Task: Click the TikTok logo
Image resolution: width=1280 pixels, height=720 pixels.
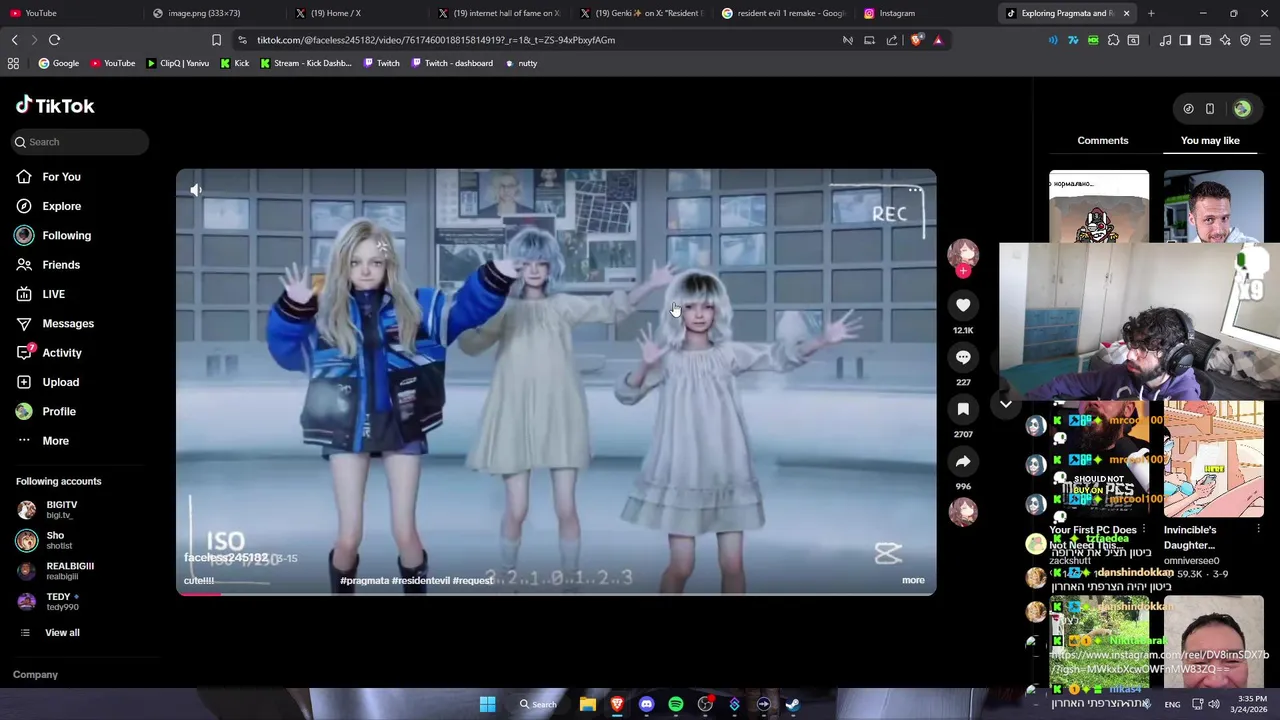Action: click(x=55, y=105)
